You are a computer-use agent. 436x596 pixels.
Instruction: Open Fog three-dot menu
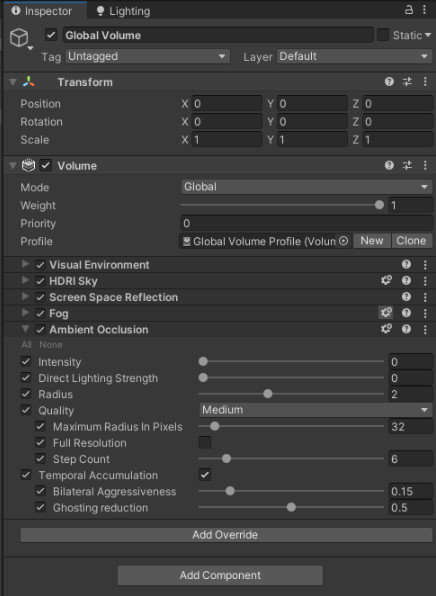425,313
